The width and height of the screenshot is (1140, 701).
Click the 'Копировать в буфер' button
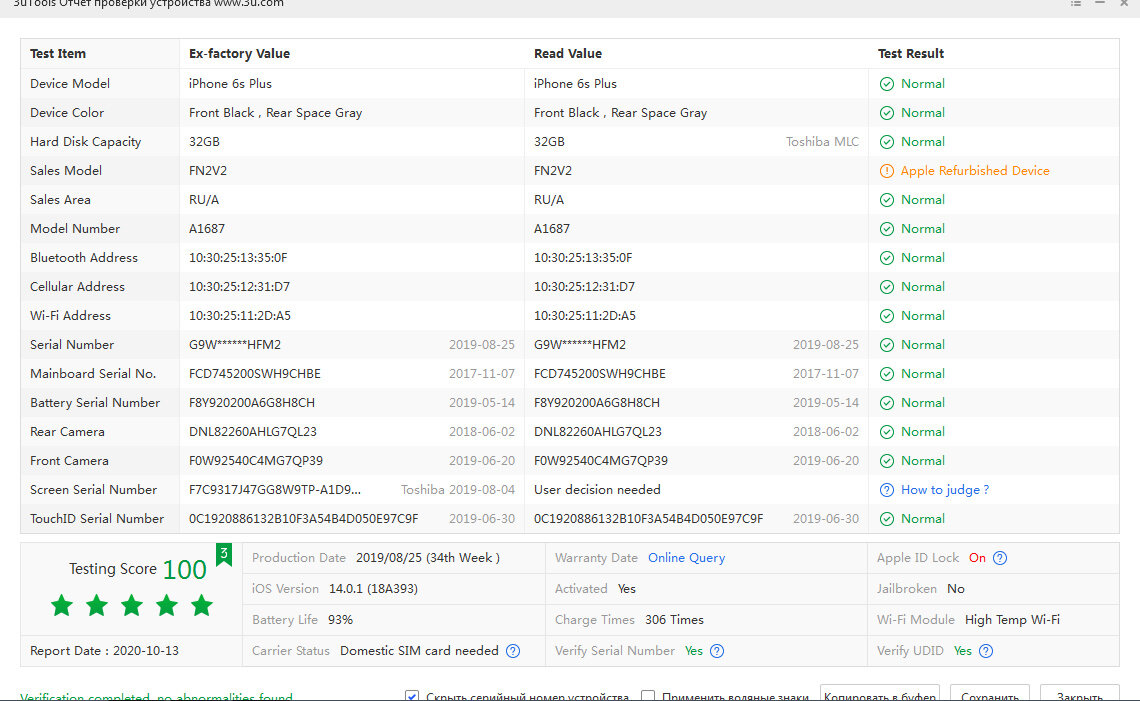[880, 694]
